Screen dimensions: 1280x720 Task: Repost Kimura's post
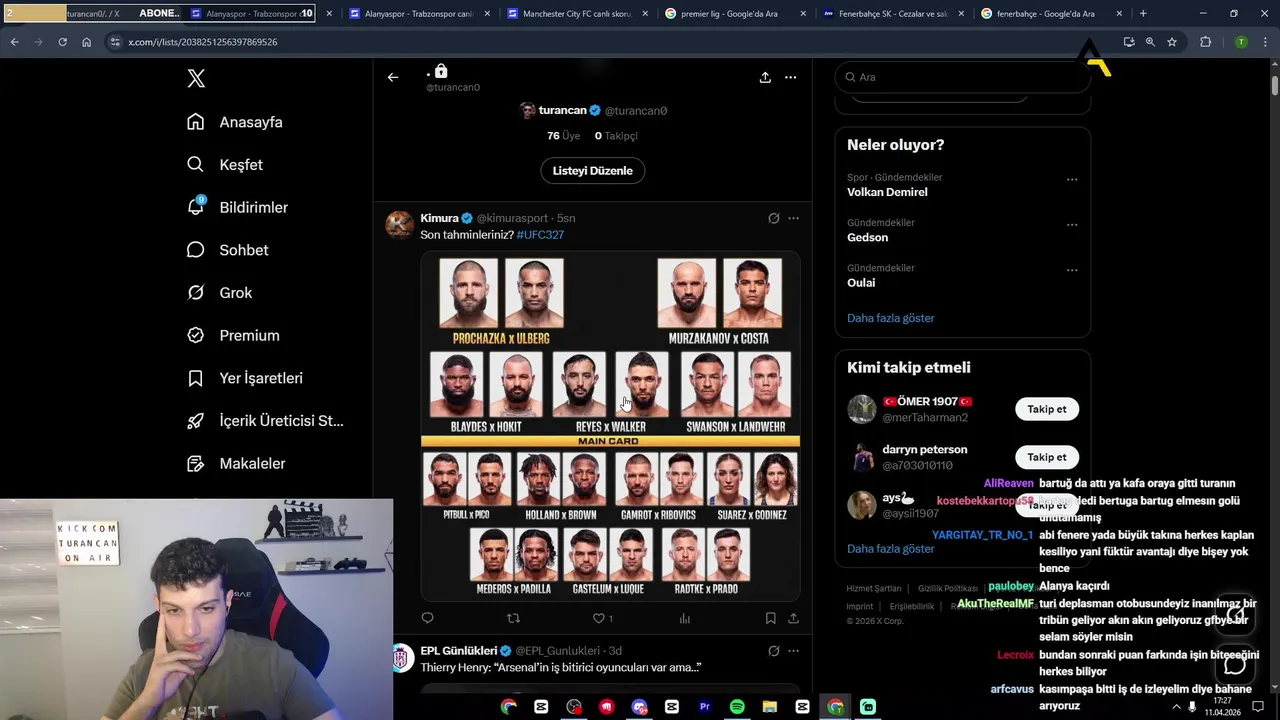coord(513,619)
